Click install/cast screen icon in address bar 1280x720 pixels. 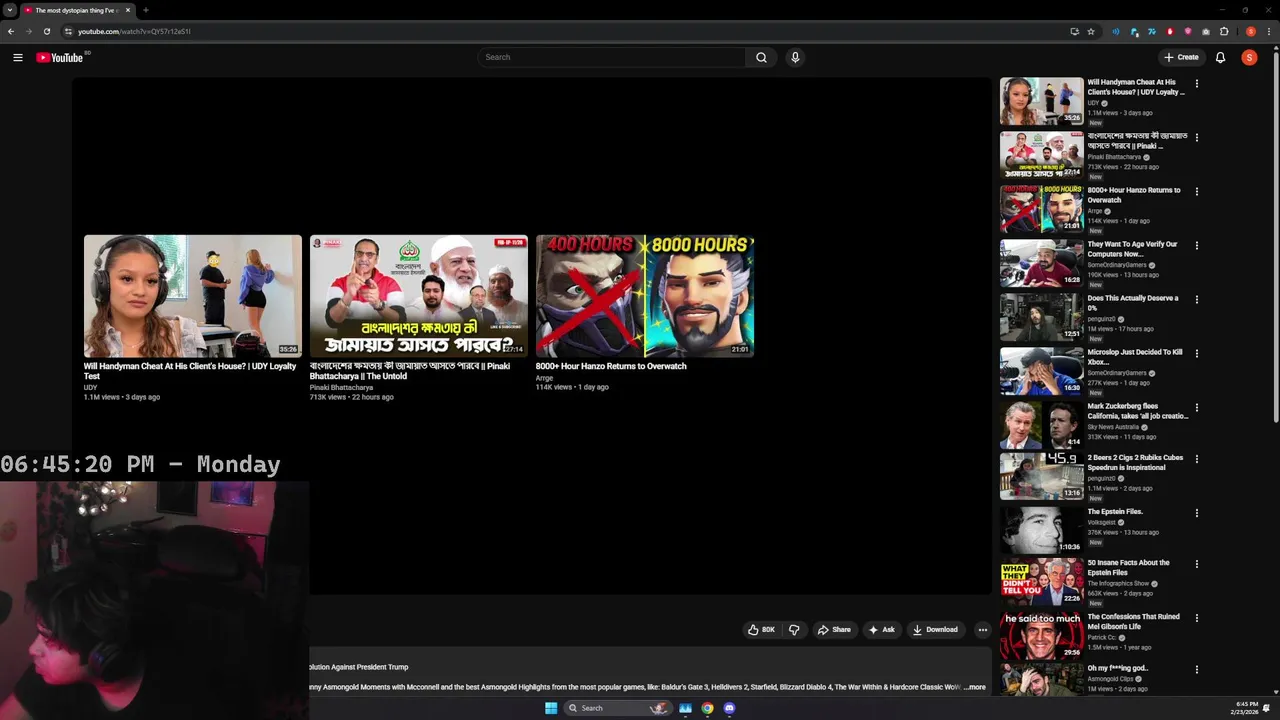[1075, 31]
